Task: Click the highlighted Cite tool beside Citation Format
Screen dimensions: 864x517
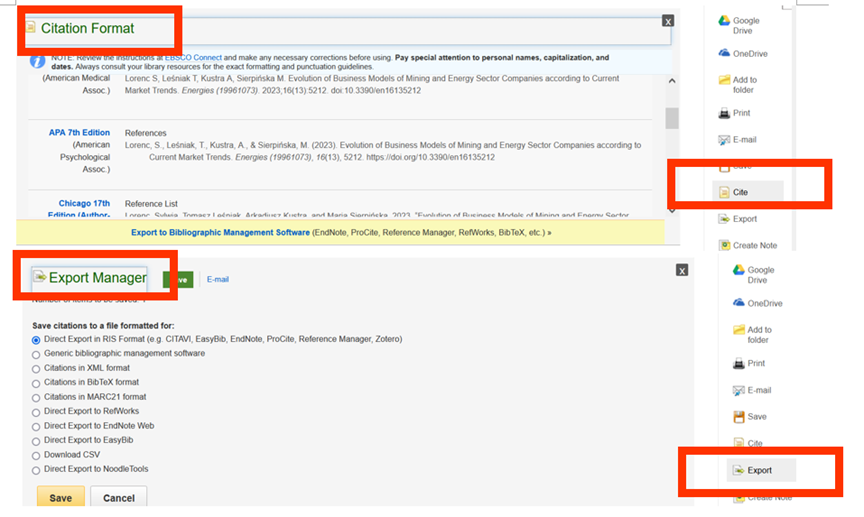Action: 748,192
